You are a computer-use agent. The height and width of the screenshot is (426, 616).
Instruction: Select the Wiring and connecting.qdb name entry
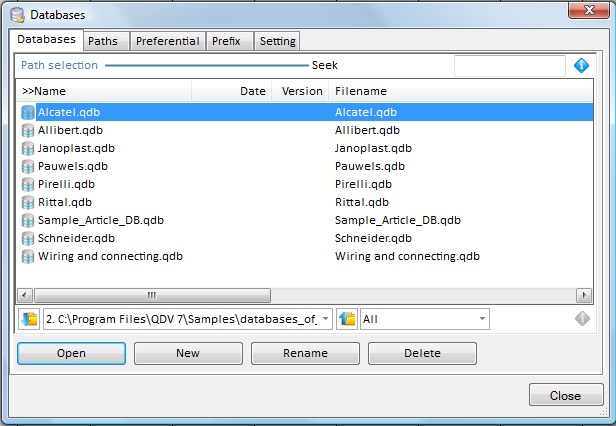(x=110, y=257)
